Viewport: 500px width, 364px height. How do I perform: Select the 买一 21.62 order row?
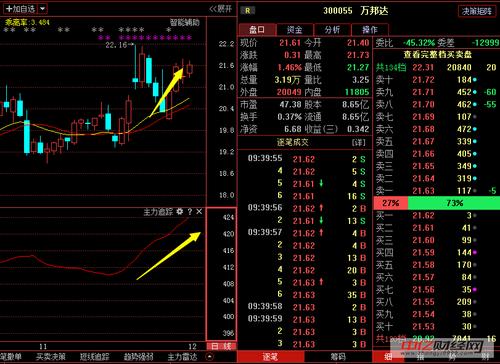[x=436, y=216]
